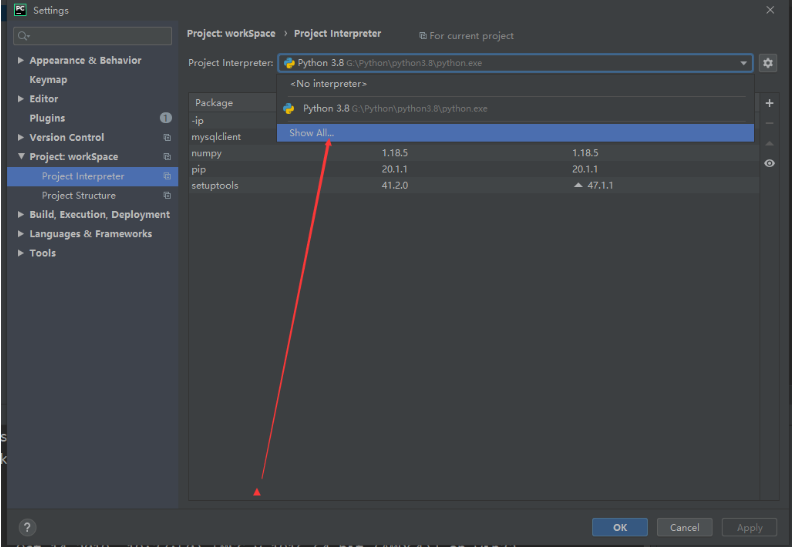The height and width of the screenshot is (547, 792).
Task: Collapse the Project: workSpace section
Action: coord(21,156)
